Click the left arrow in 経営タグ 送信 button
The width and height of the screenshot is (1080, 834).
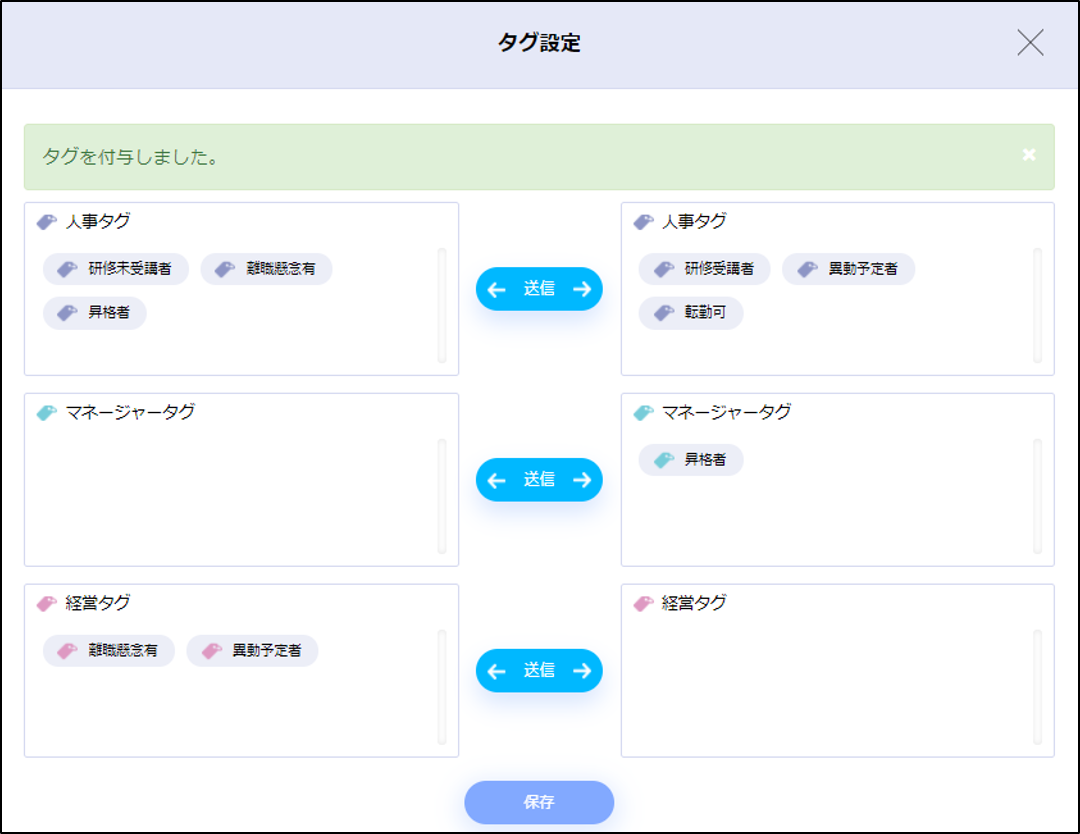[x=497, y=671]
